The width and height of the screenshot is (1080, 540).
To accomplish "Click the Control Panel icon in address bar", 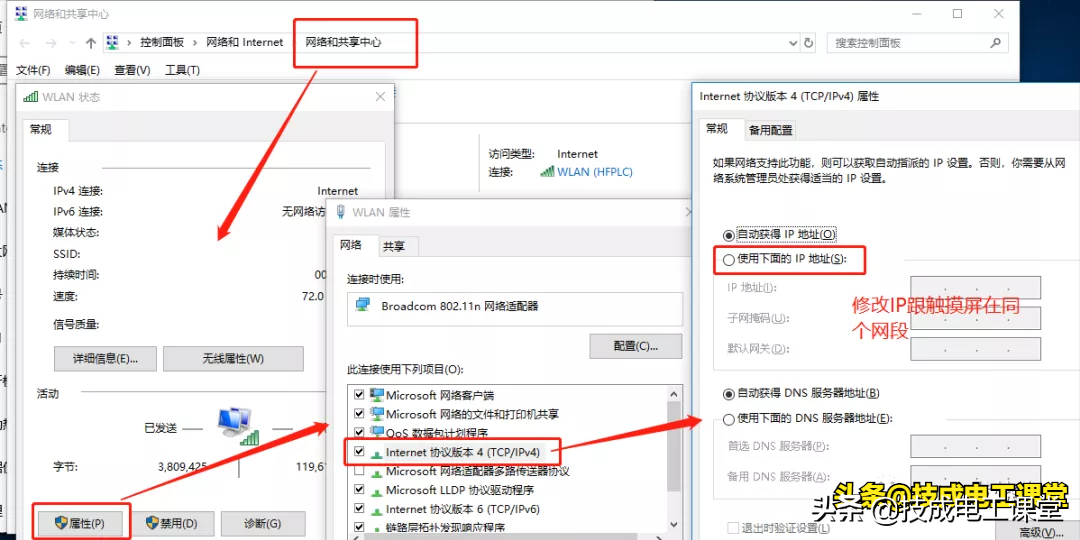I will click(x=113, y=43).
